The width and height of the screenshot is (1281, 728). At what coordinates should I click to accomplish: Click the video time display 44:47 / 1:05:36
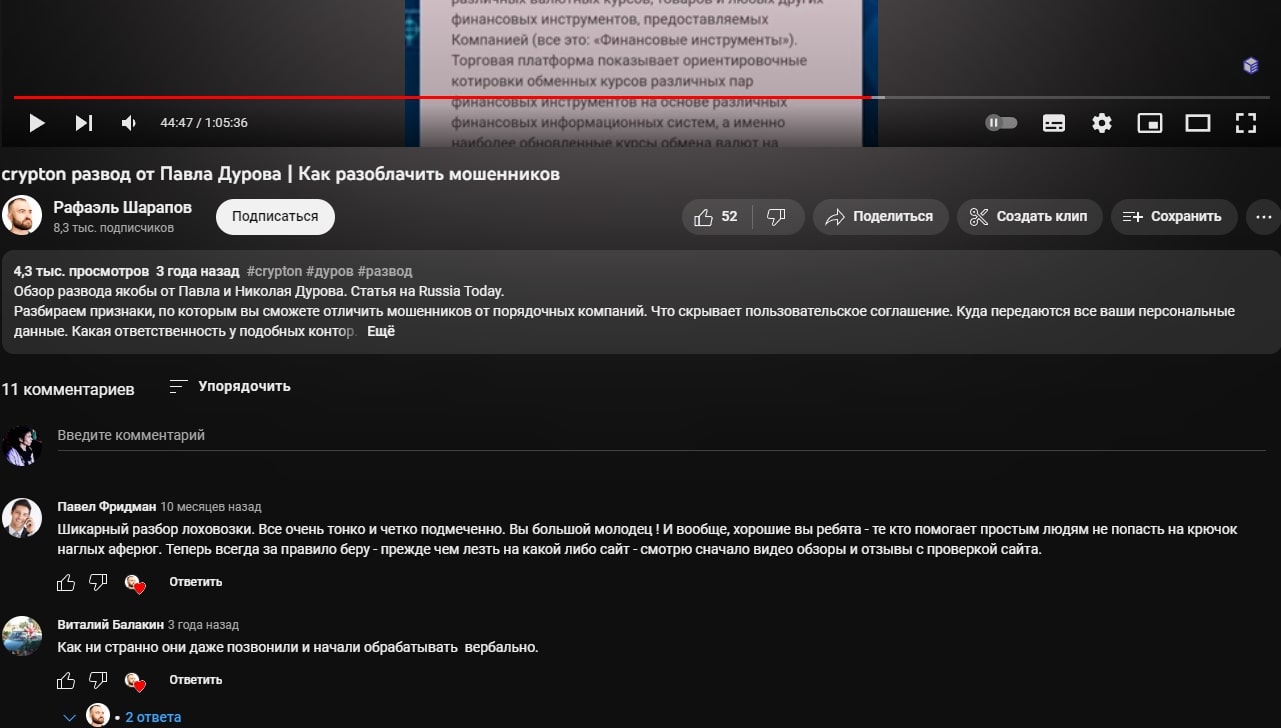[204, 123]
